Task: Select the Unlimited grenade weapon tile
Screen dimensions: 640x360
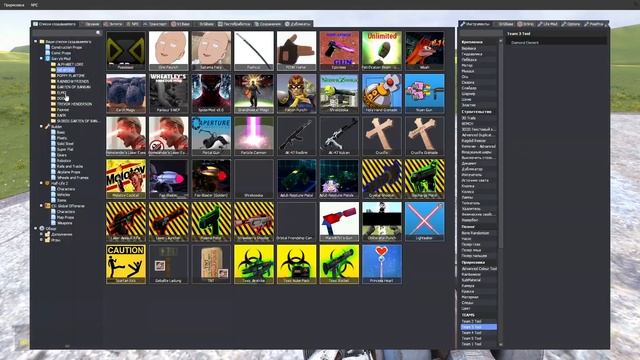Action: [x=382, y=51]
